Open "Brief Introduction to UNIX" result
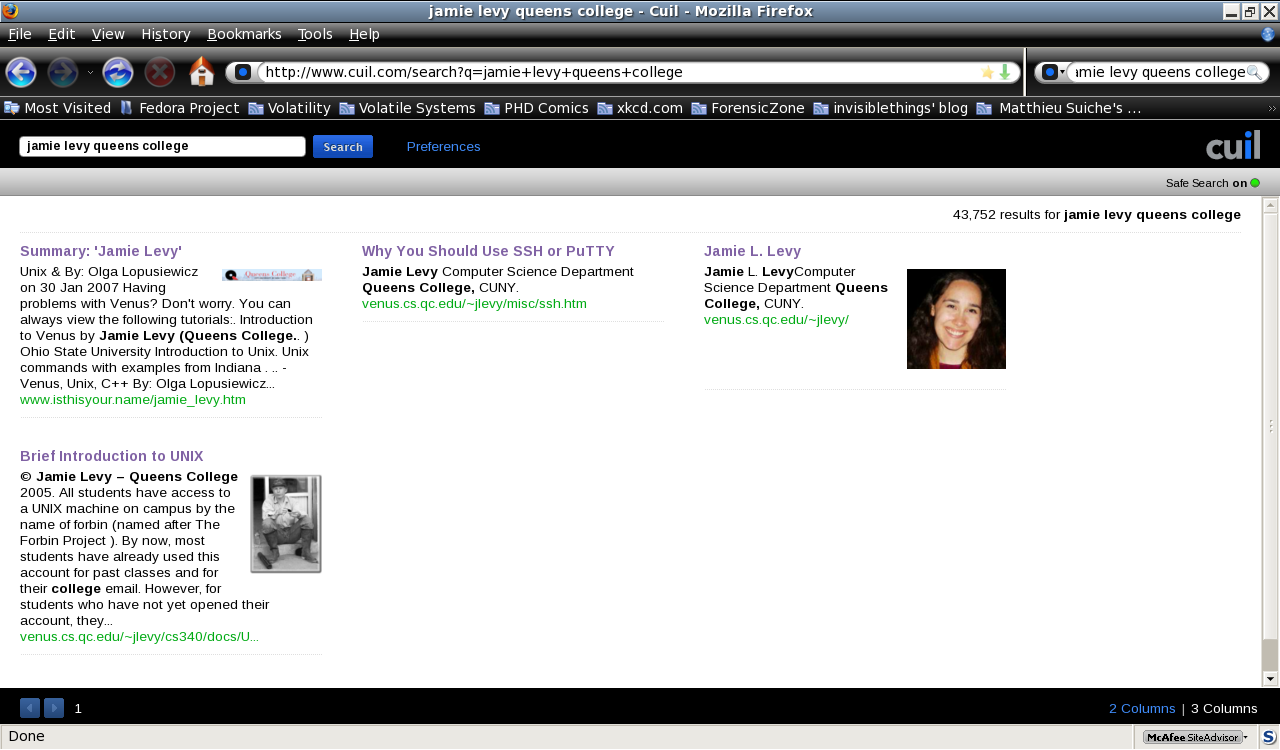The height and width of the screenshot is (750, 1280). click(112, 456)
